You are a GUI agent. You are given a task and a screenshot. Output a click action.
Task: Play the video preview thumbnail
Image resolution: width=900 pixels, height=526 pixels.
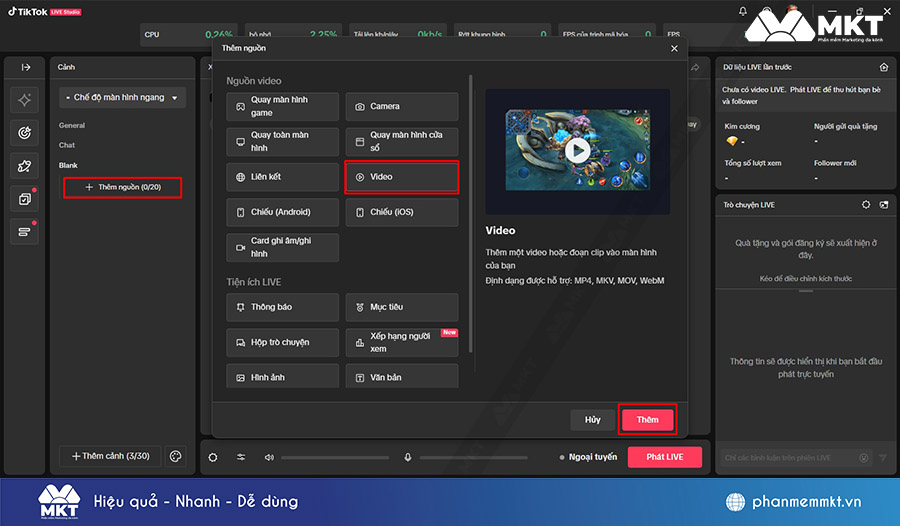[577, 150]
